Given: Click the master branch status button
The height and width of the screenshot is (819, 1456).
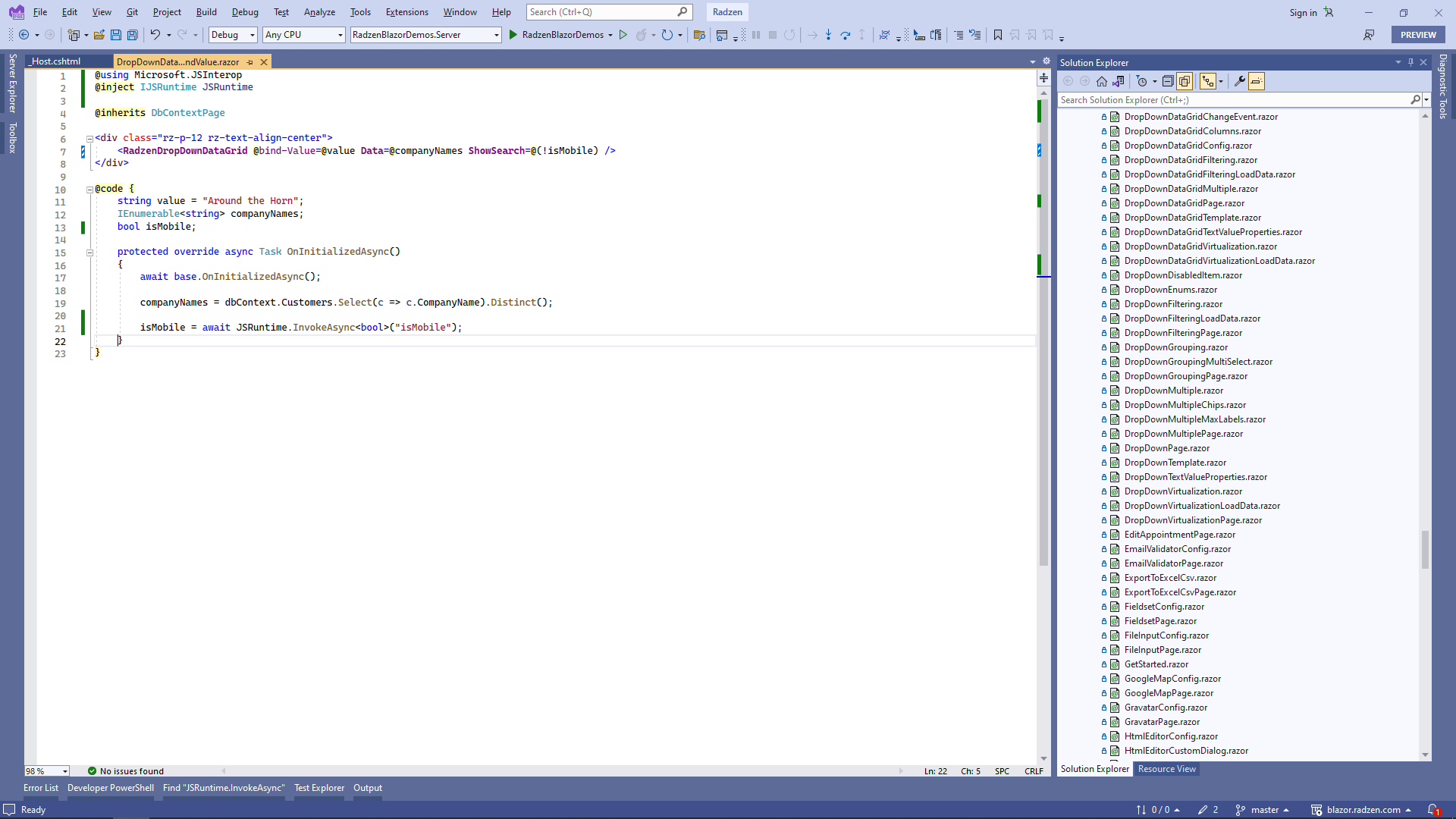Looking at the screenshot, I should 1263,810.
